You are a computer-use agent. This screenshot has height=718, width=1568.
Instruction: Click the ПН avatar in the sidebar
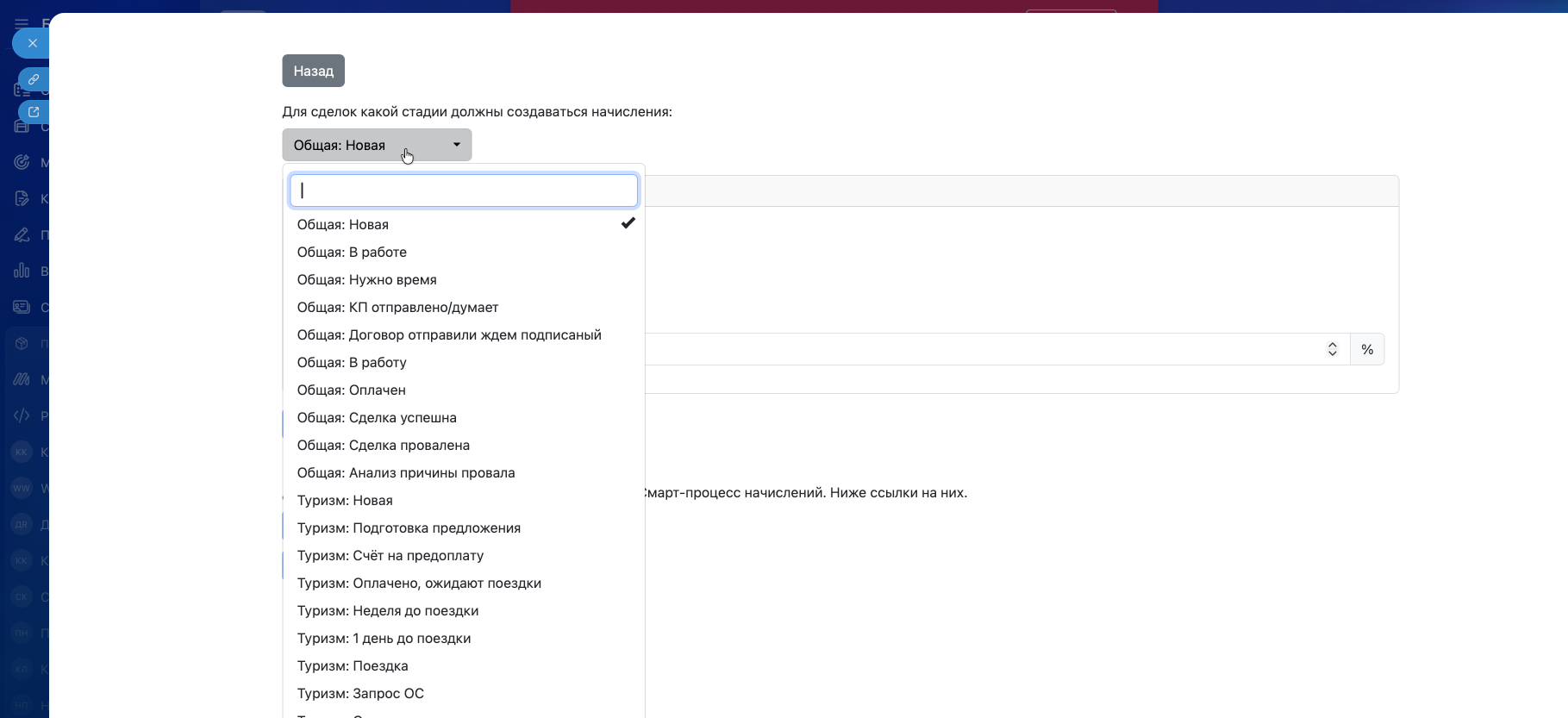22,633
